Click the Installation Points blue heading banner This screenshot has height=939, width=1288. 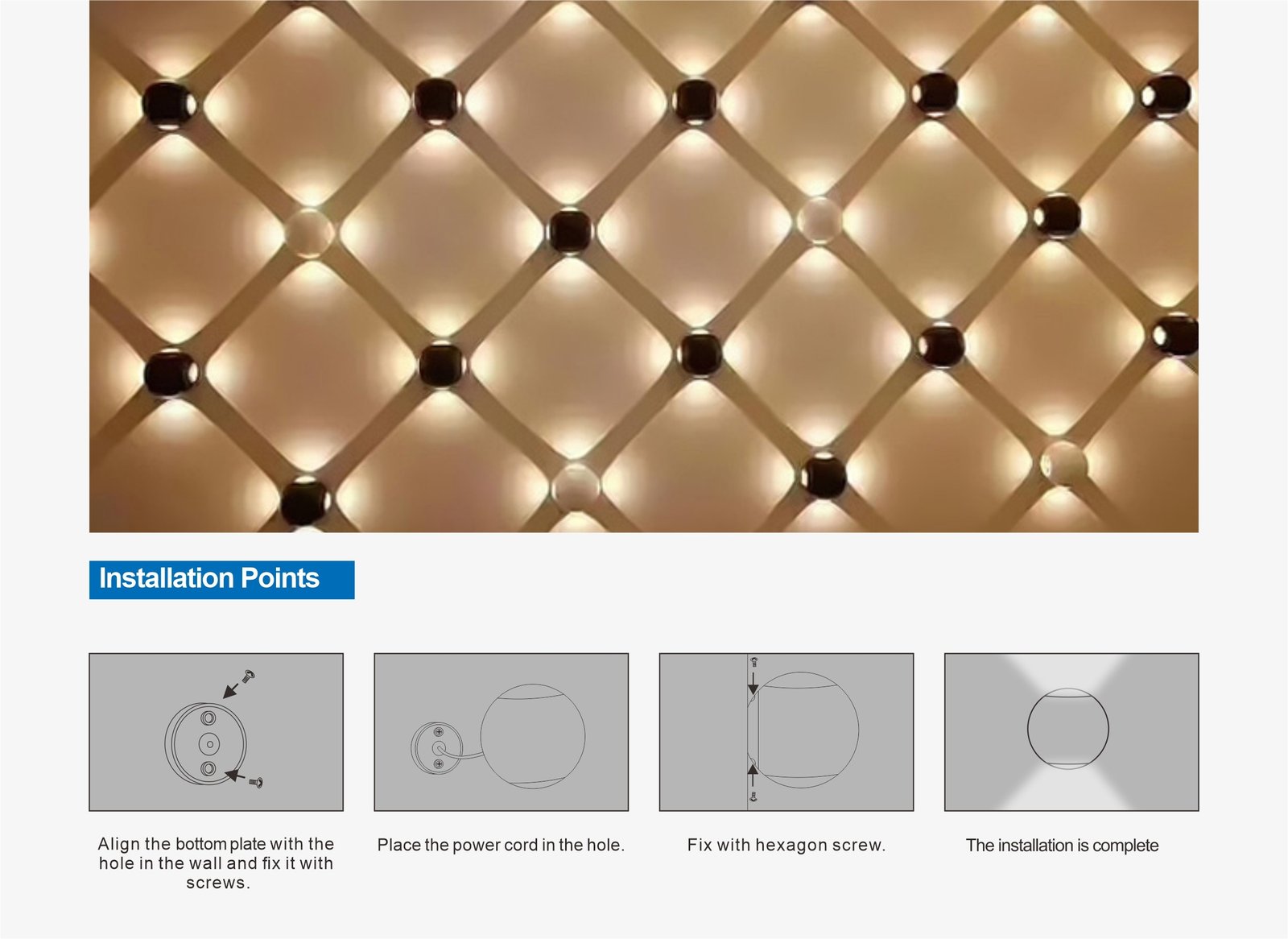tap(221, 579)
